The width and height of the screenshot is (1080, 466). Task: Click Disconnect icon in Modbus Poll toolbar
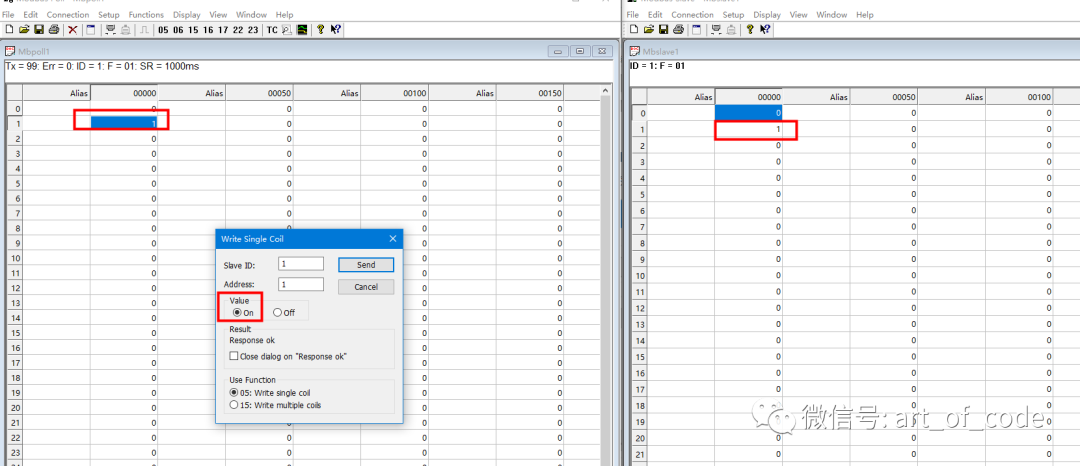[x=125, y=30]
